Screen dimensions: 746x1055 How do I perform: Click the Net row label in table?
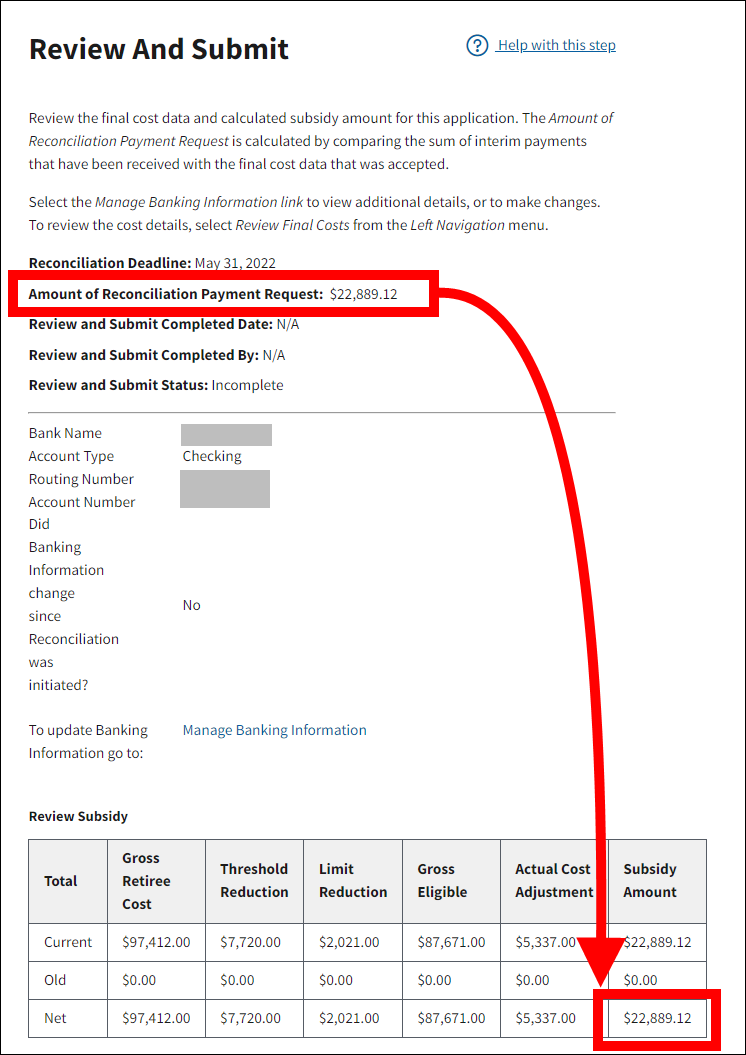click(55, 1018)
